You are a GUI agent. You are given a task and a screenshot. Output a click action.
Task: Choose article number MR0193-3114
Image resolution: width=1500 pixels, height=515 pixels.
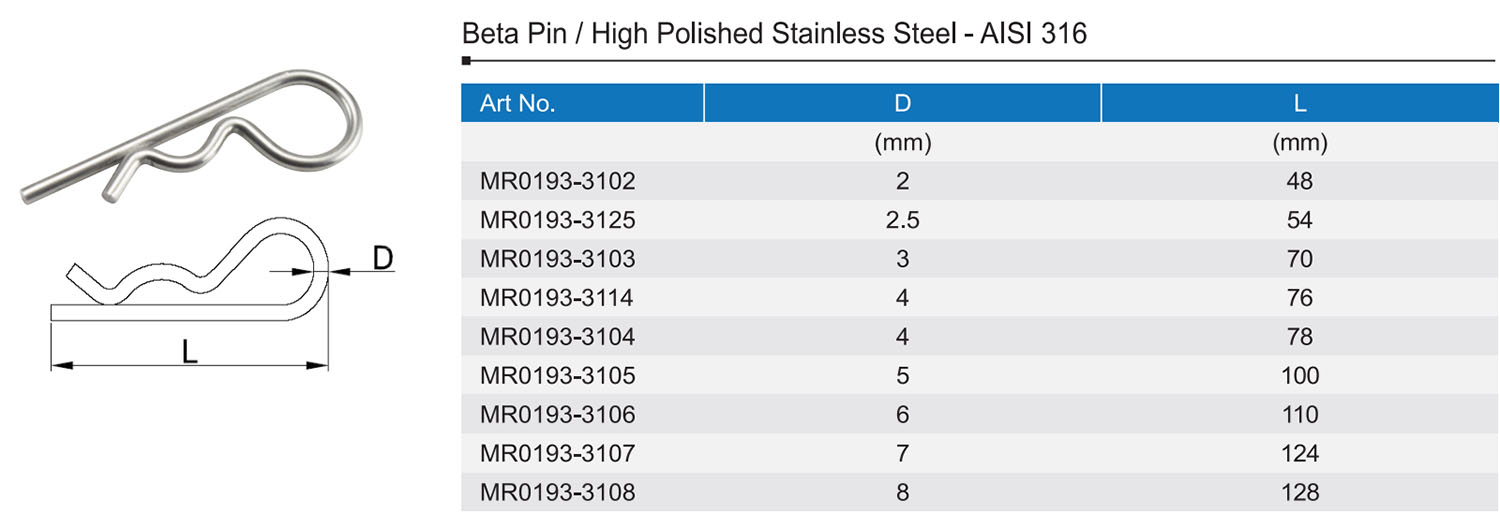[x=557, y=298]
